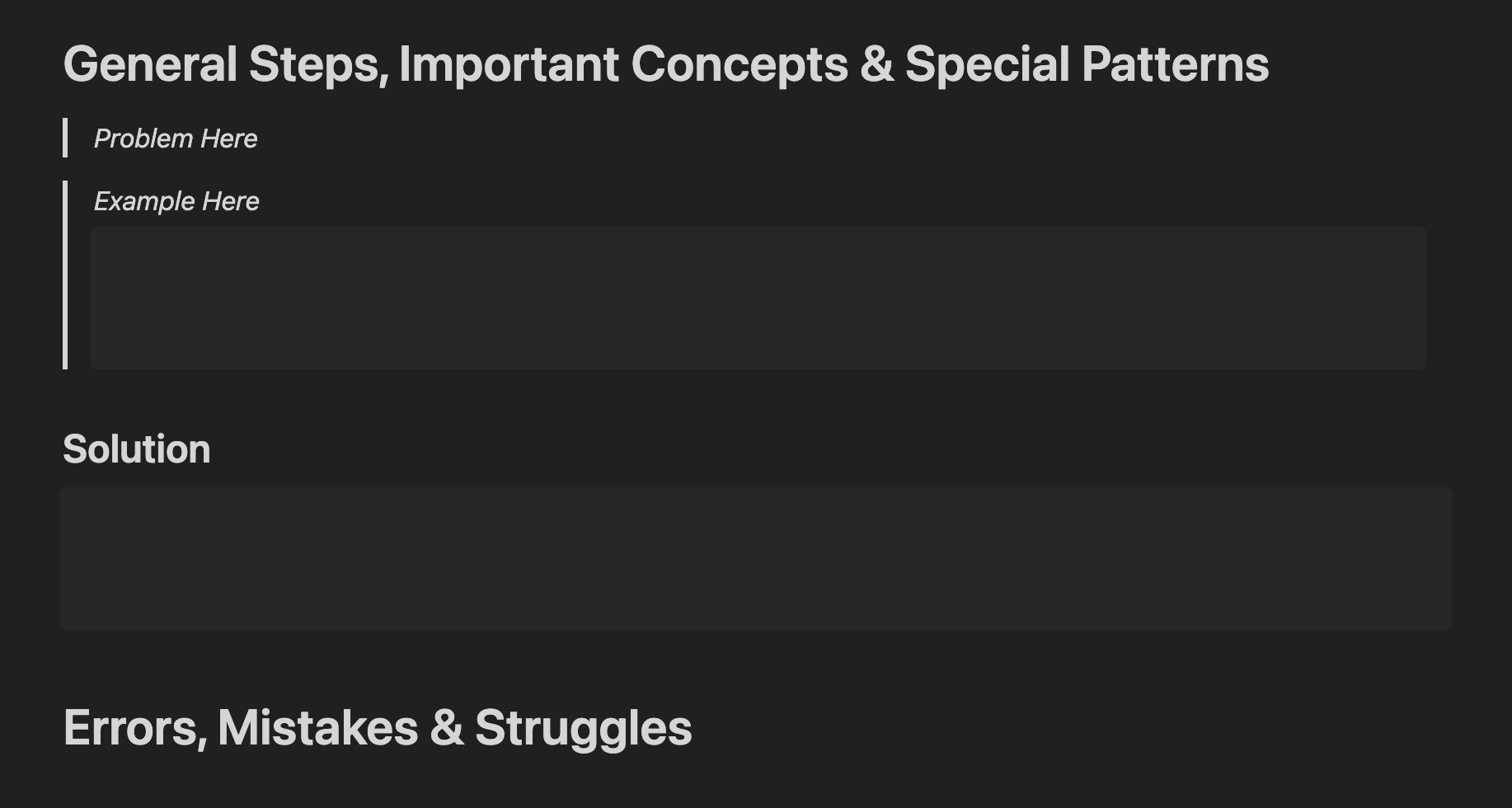The height and width of the screenshot is (808, 1512).
Task: Click inside empty code block under Example Here
Action: [758, 298]
